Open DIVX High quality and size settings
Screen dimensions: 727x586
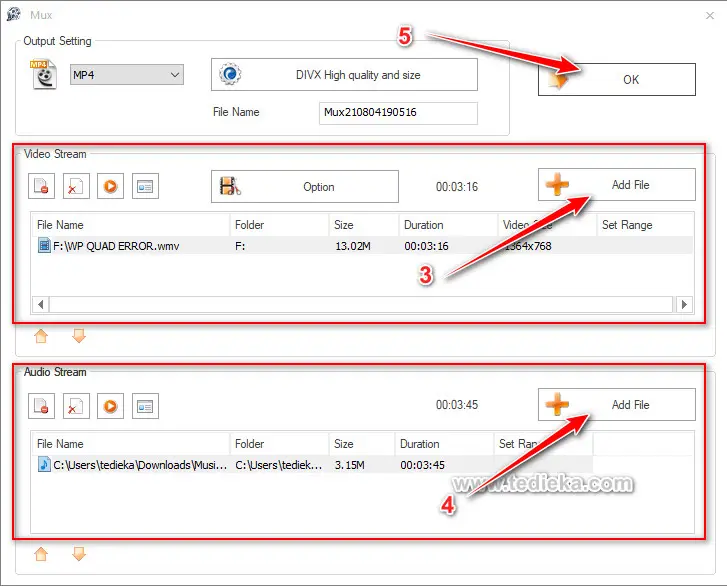tap(344, 74)
